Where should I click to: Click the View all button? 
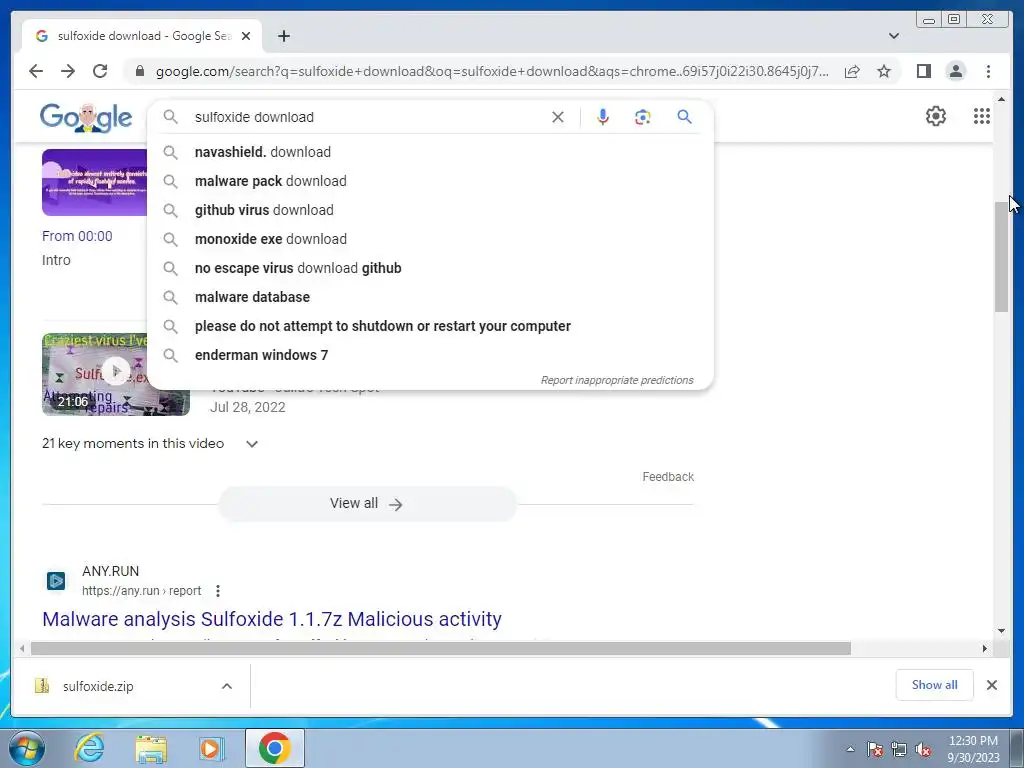[367, 504]
